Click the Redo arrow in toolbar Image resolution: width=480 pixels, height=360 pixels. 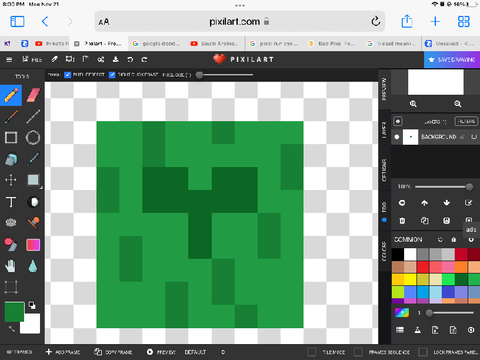pos(144,59)
